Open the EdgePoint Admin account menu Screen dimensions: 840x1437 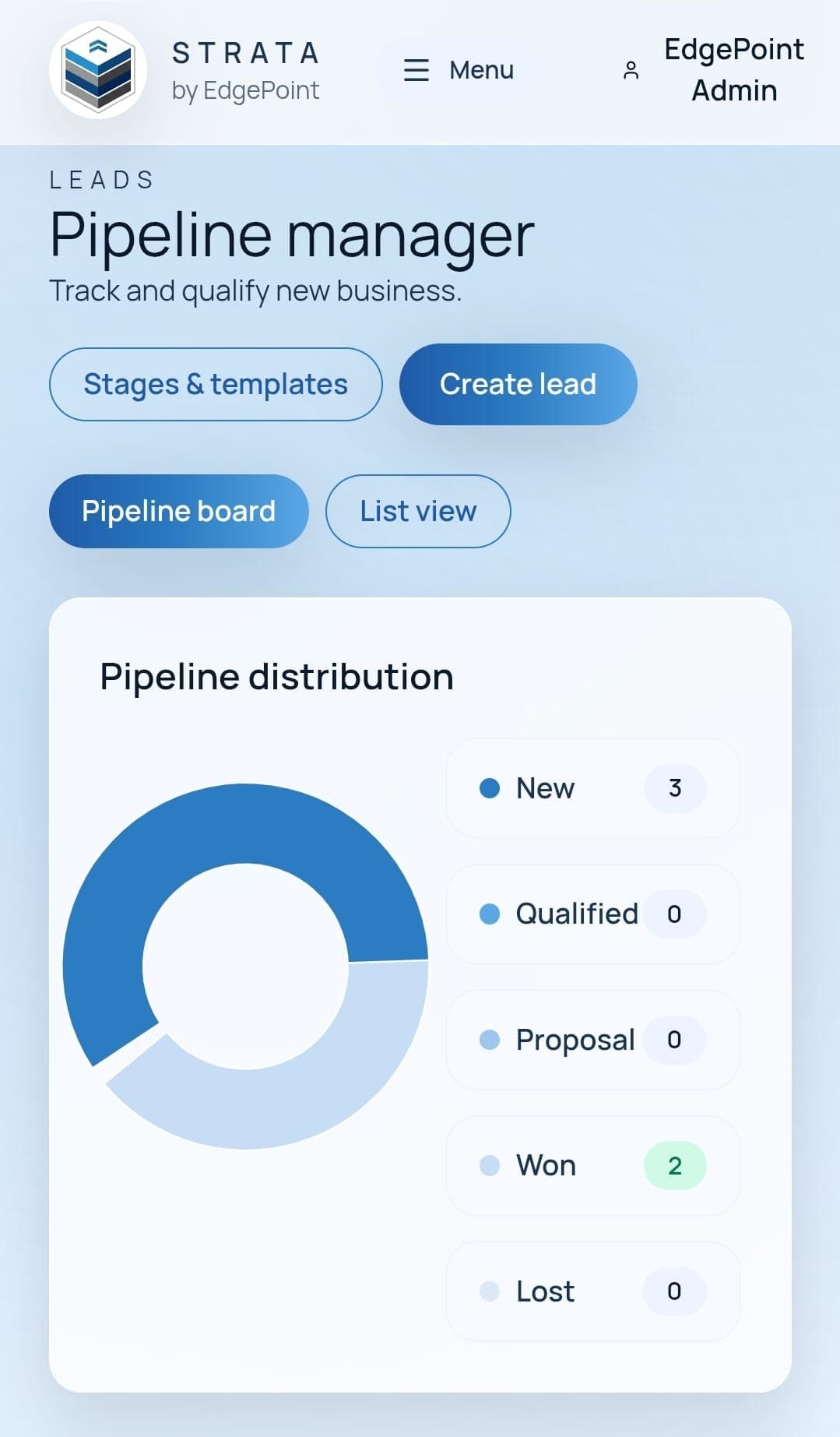(x=733, y=70)
